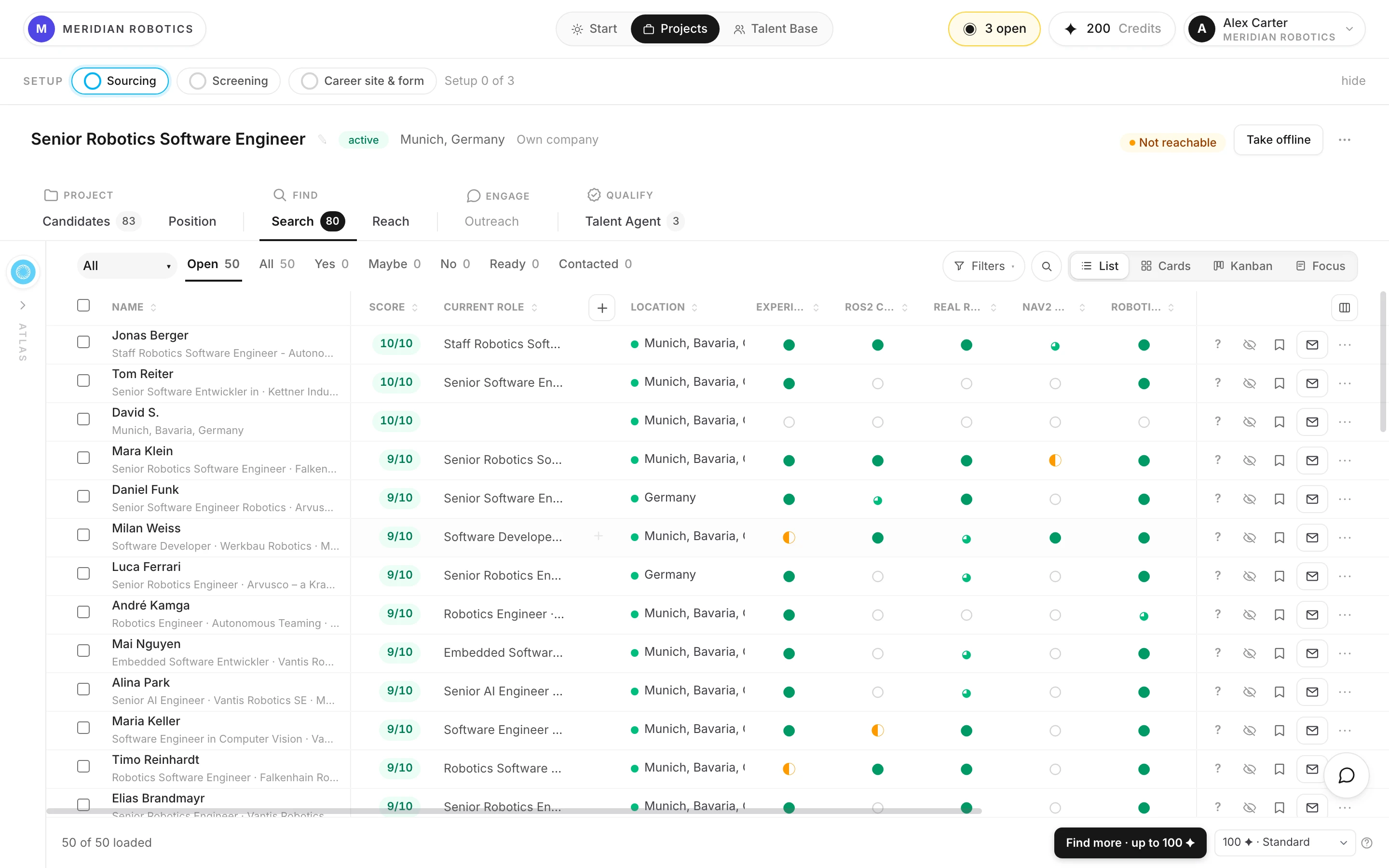Viewport: 1389px width, 868px height.
Task: Add a new column with the plus button
Action: 601,308
